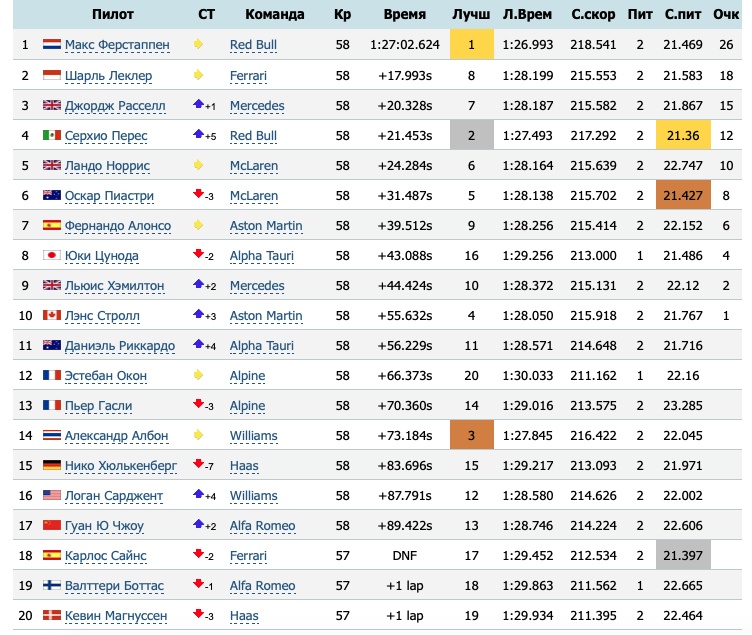Open driver link Даниэль Риккардо
Screen dimensions: 752x635
120,346
